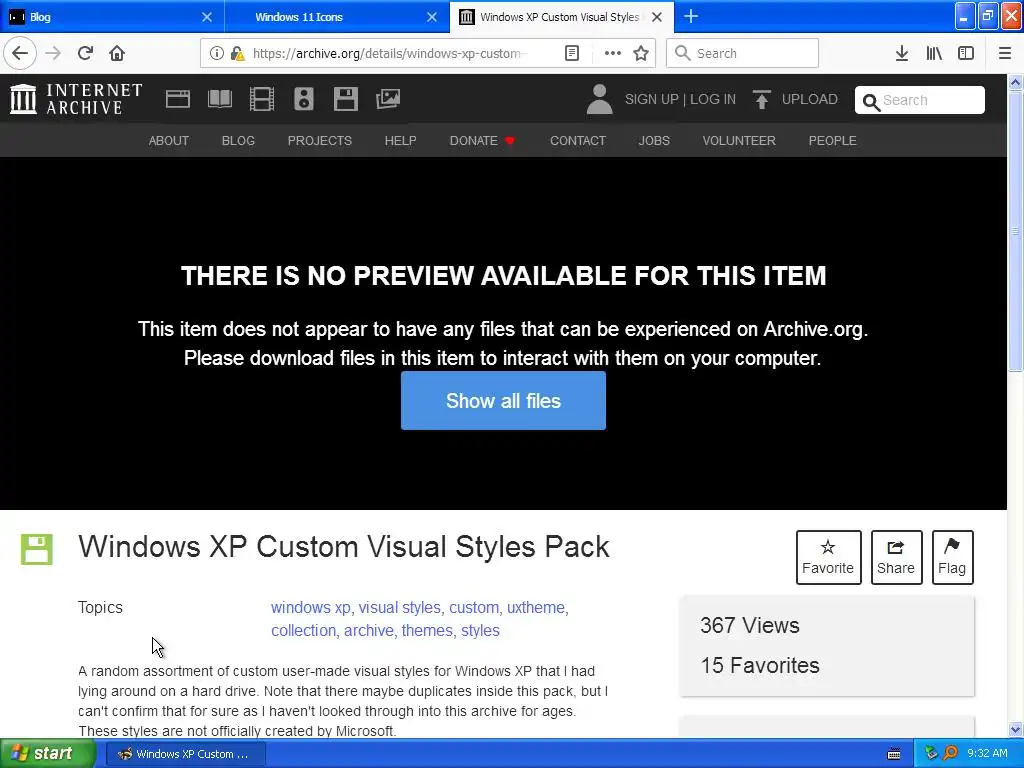Image resolution: width=1024 pixels, height=768 pixels.
Task: Open the 'uxtheme' topic link
Action: click(536, 607)
